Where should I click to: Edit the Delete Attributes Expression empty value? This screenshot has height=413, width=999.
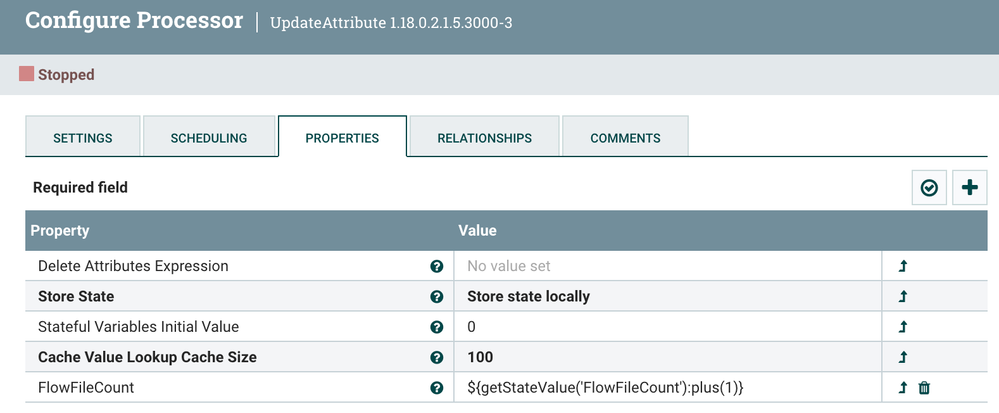tap(667, 267)
